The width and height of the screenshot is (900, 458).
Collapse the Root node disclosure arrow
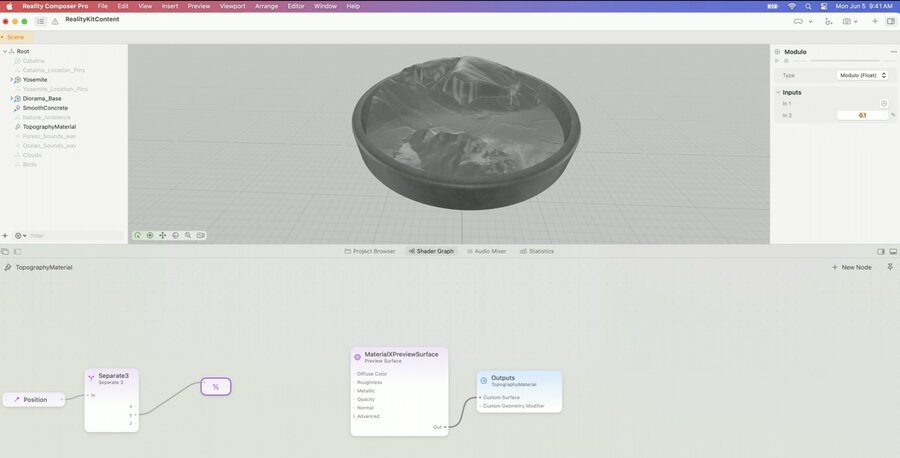(x=5, y=51)
